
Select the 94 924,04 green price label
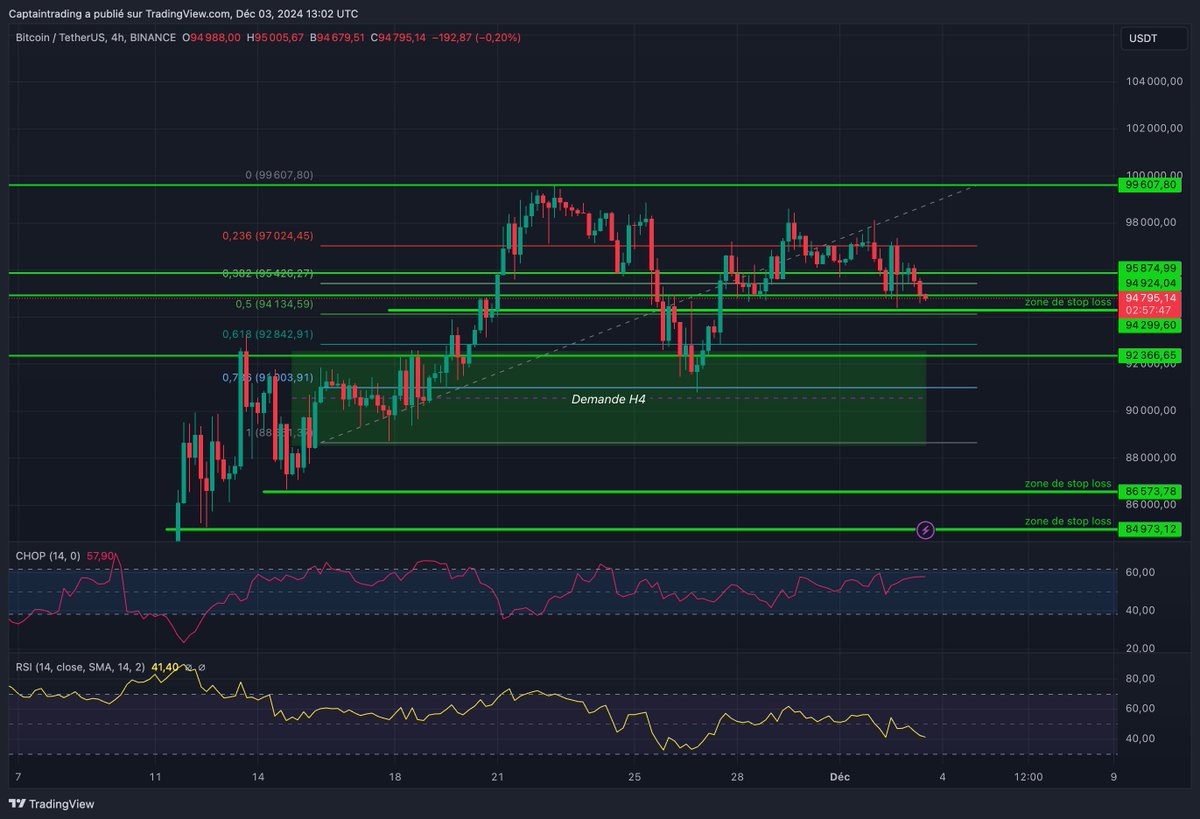pos(1151,283)
